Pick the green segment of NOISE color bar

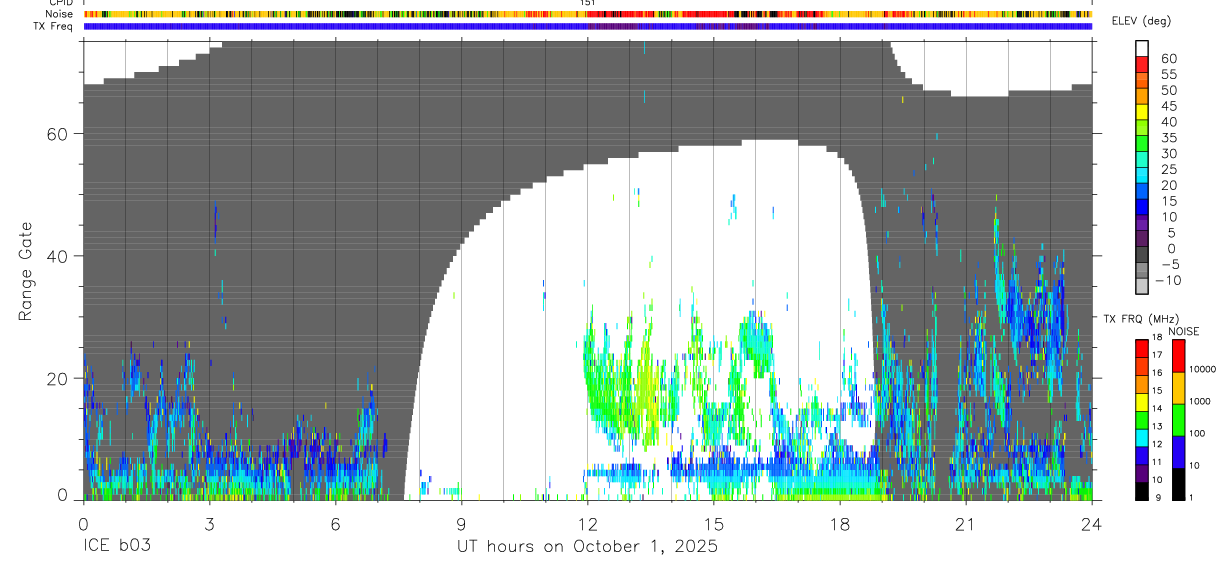pyautogui.click(x=1178, y=420)
